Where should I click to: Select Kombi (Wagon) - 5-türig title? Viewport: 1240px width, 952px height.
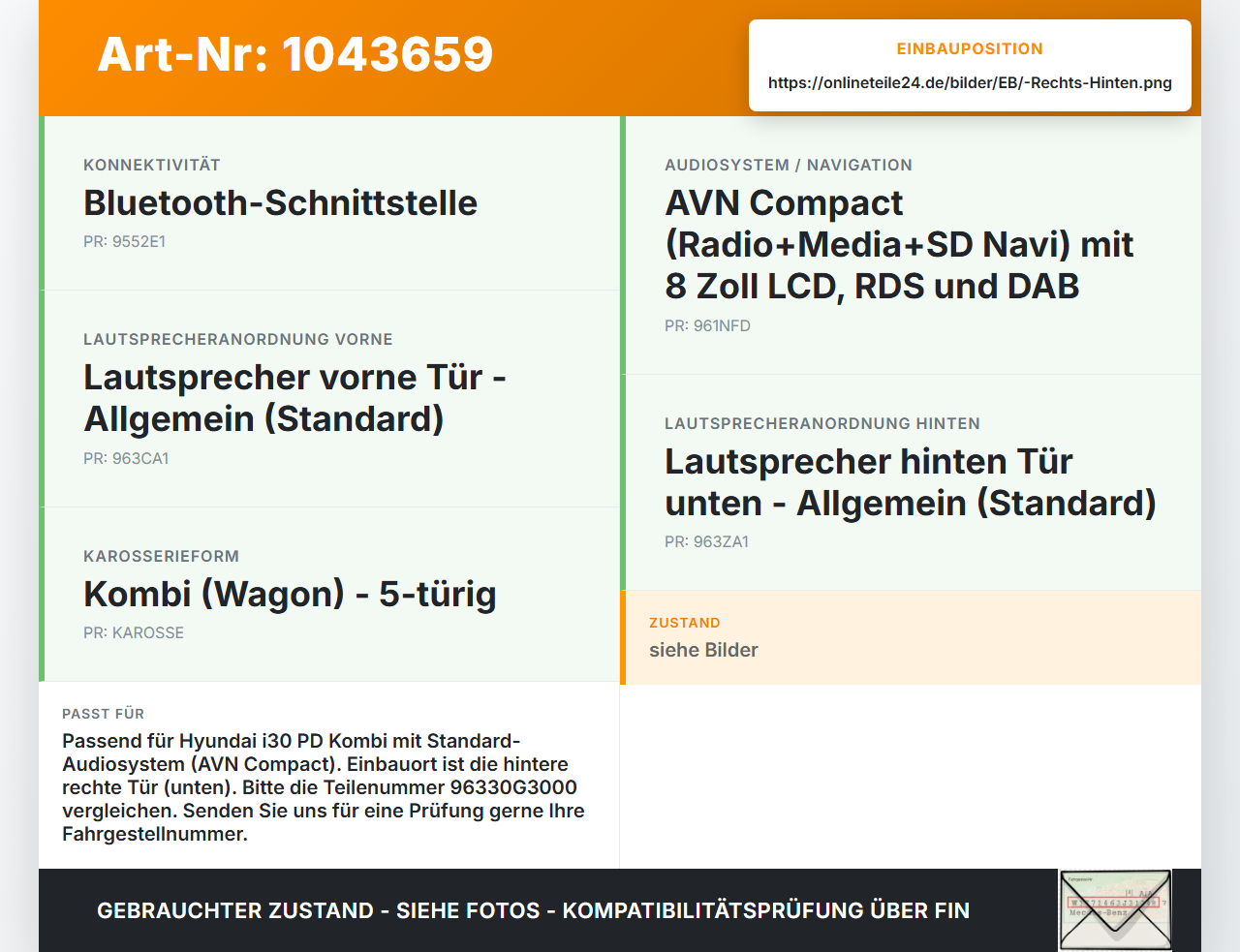[x=290, y=594]
